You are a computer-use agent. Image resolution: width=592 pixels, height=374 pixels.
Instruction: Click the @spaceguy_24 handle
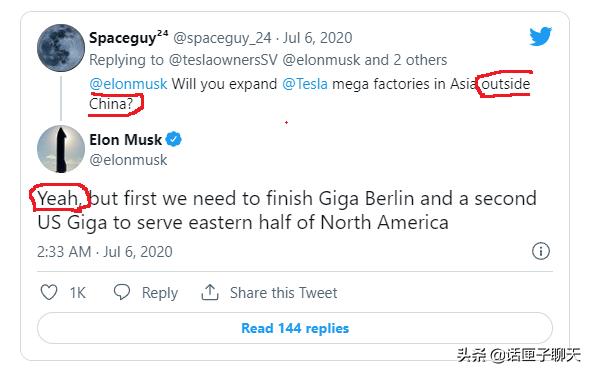222,38
